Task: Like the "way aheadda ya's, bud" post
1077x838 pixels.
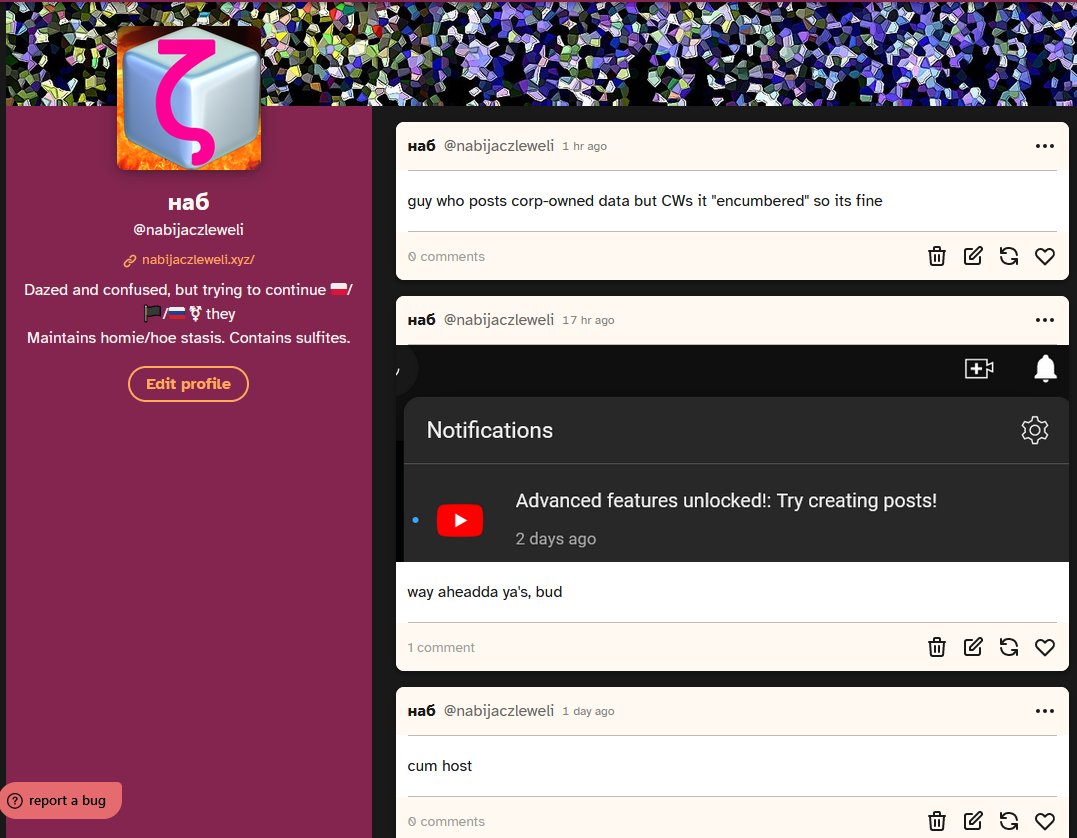Action: pyautogui.click(x=1045, y=647)
